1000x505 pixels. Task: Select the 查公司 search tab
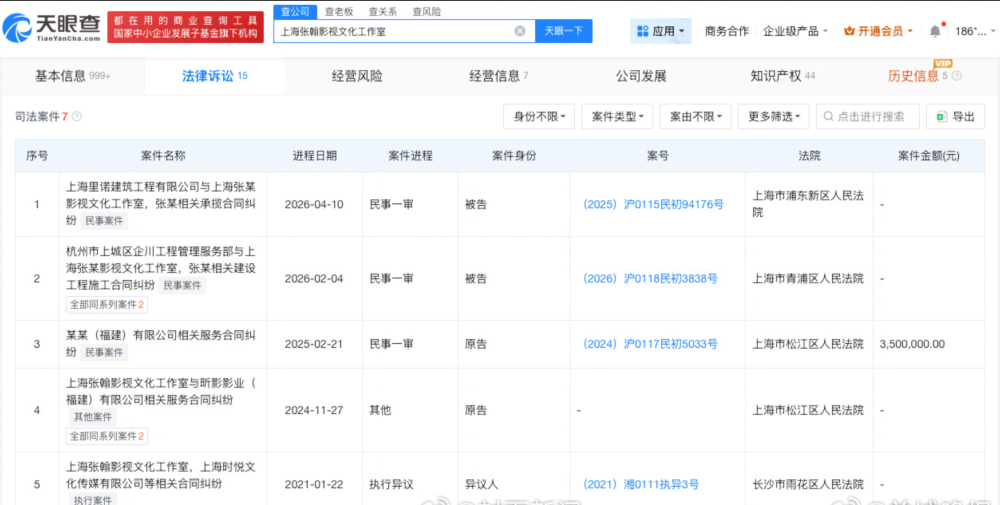click(x=295, y=11)
